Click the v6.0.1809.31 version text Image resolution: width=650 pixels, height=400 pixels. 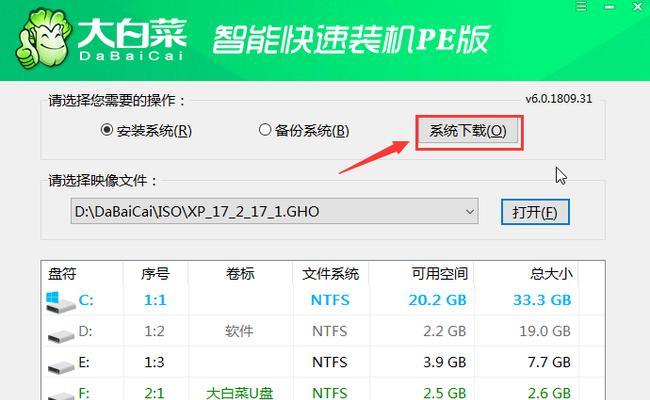coord(559,99)
